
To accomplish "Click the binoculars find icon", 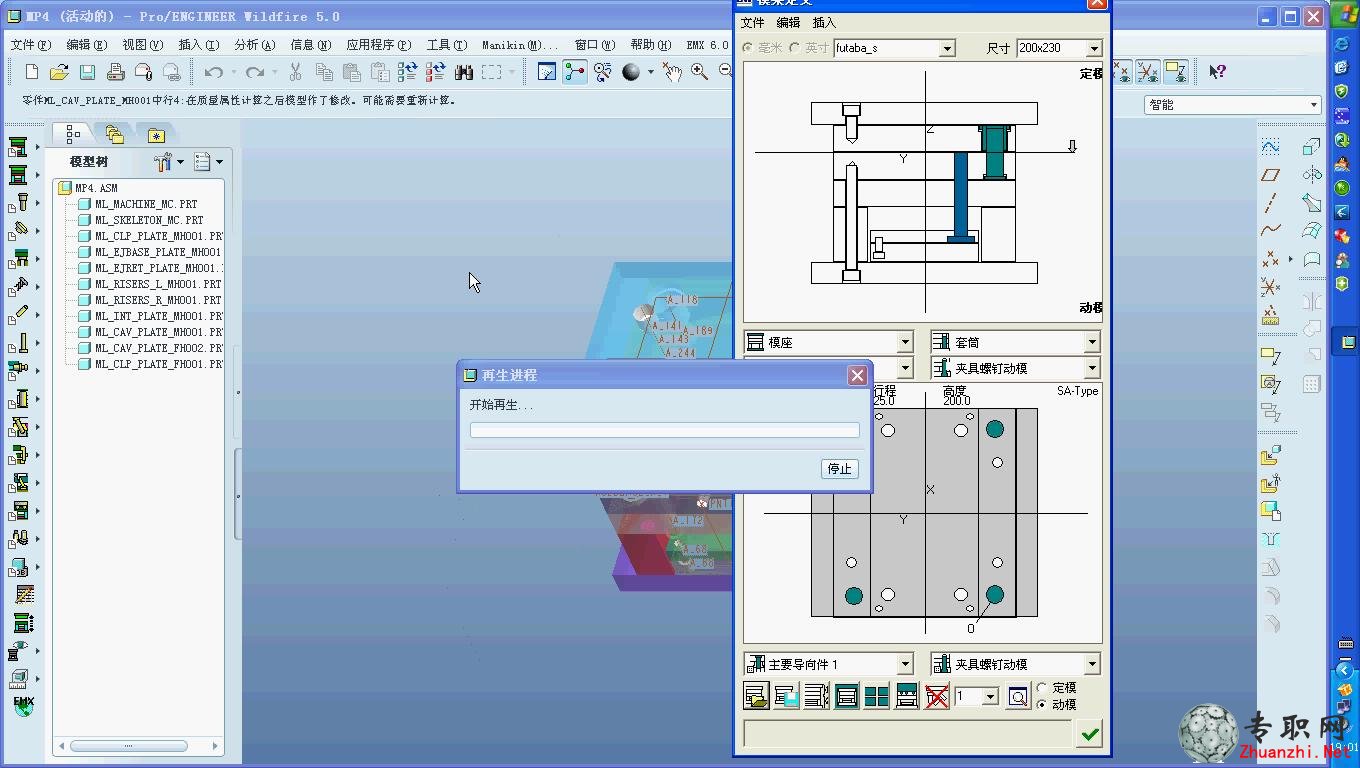I will click(x=464, y=72).
